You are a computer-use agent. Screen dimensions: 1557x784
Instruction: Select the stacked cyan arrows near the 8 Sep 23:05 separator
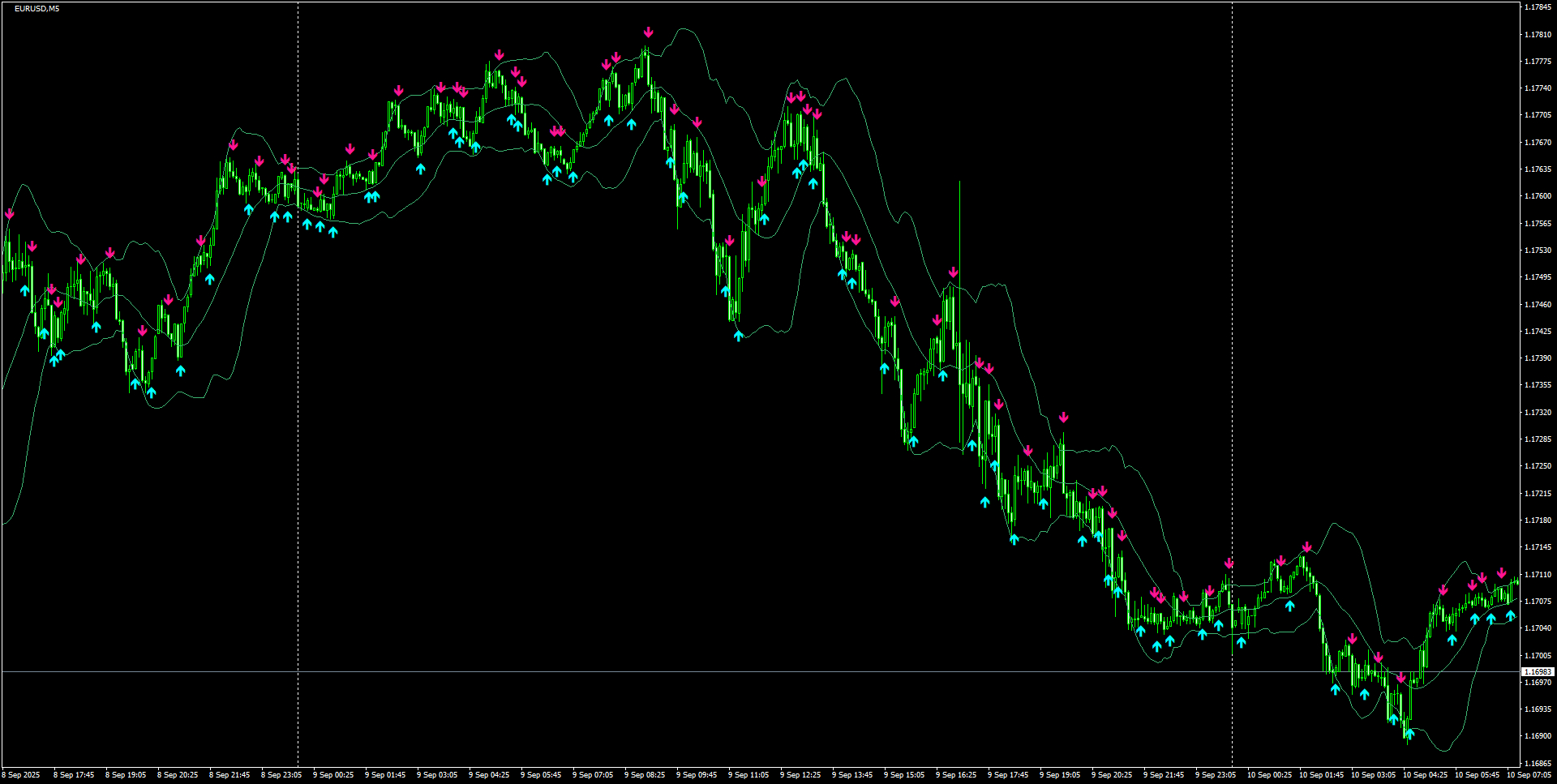281,216
